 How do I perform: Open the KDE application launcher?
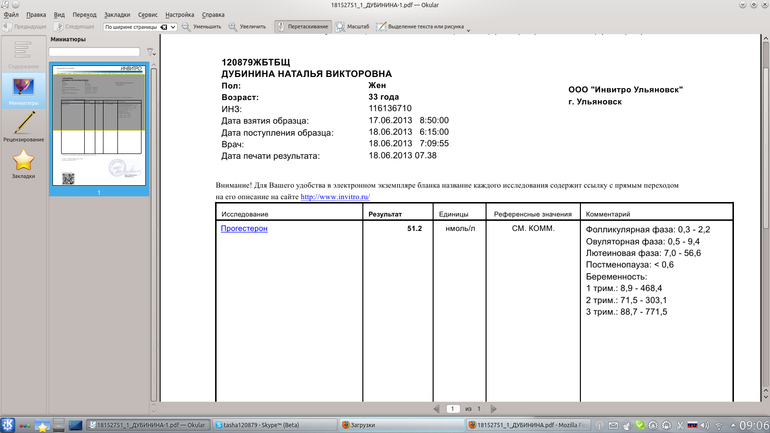[x=8, y=425]
